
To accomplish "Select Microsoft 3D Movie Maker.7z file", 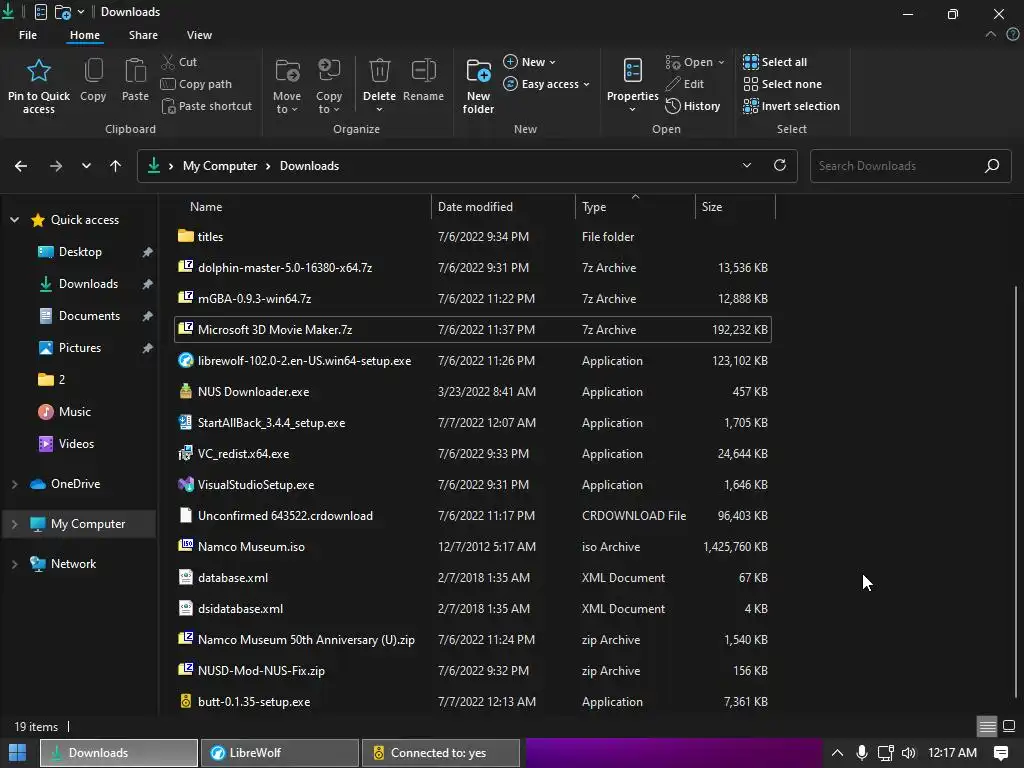I will [473, 330].
